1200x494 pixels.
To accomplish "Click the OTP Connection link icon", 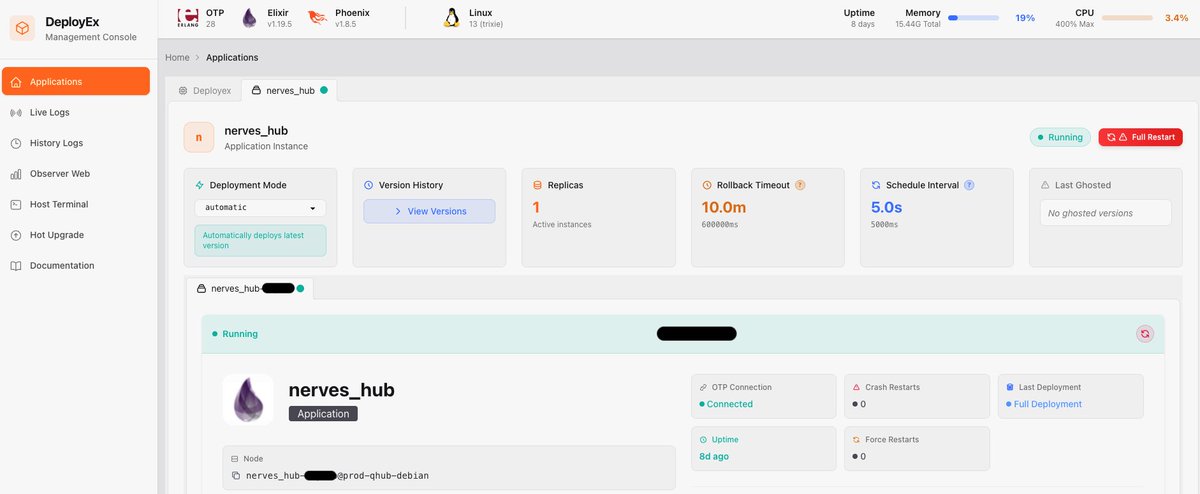I will (x=703, y=387).
